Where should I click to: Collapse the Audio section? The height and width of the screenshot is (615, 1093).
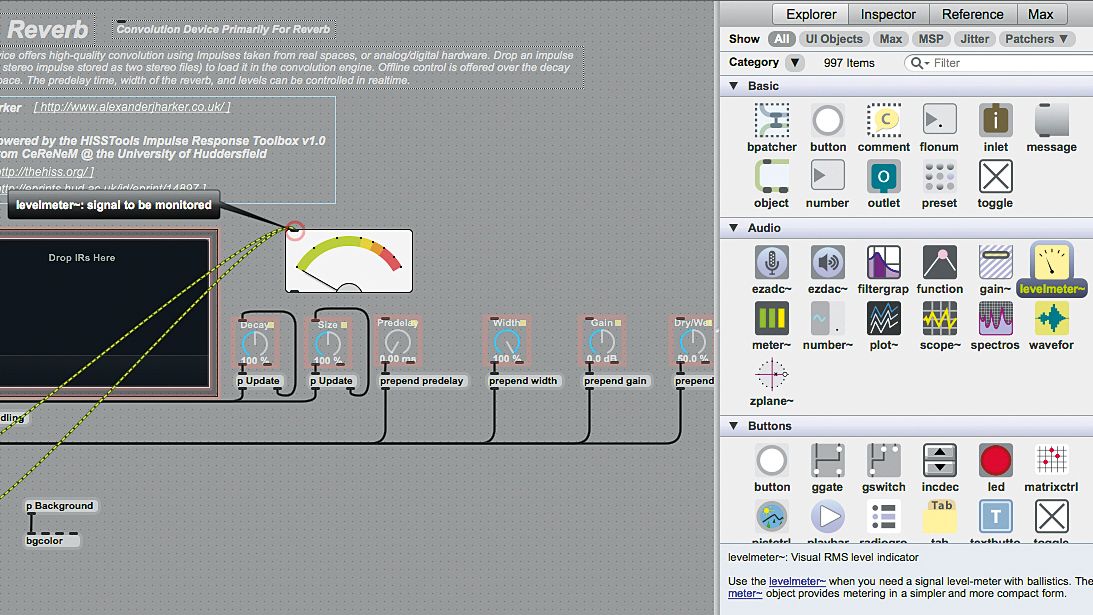point(733,228)
